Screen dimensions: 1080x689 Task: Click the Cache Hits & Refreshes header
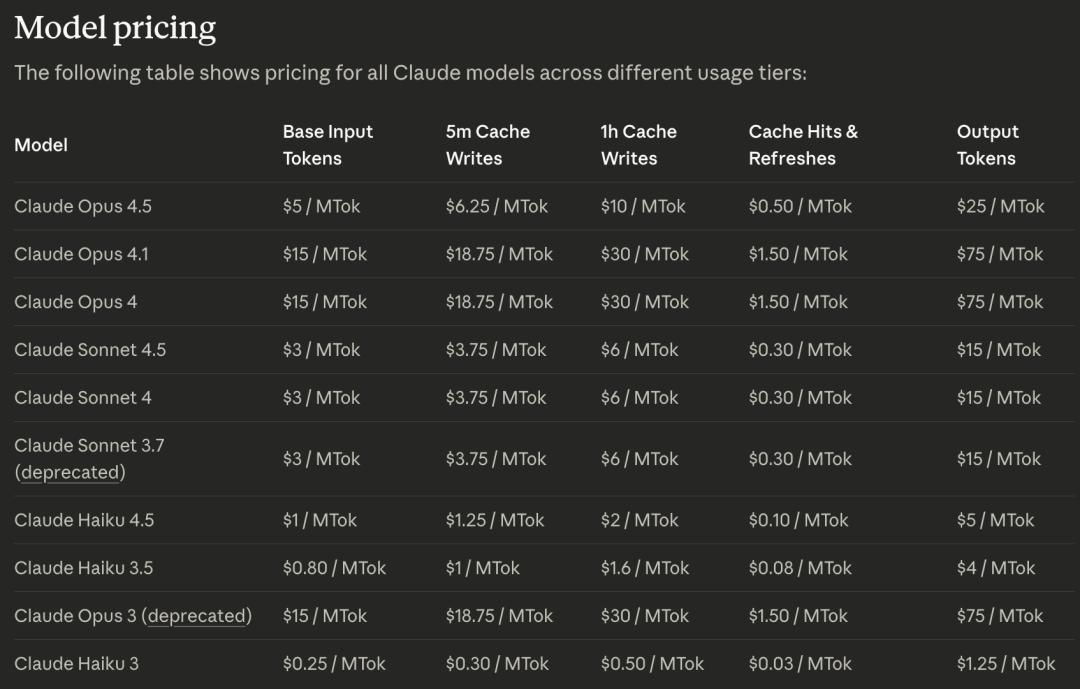802,145
